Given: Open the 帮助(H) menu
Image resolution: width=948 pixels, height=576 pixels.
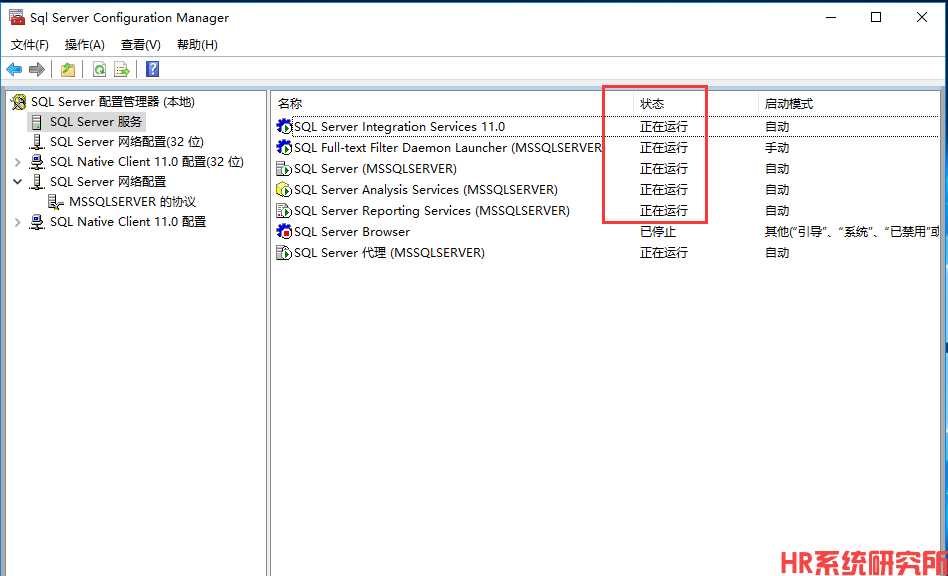Looking at the screenshot, I should 197,45.
